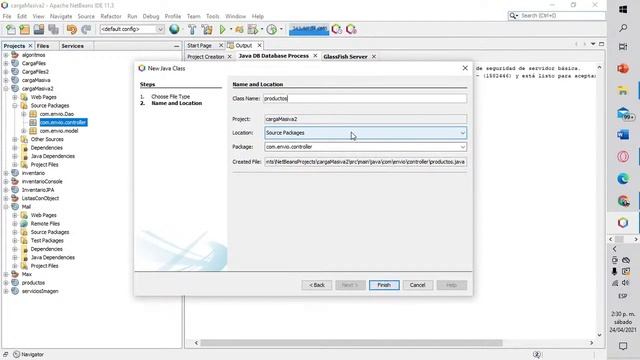Open the configuration dropdown showing default config

132,29
